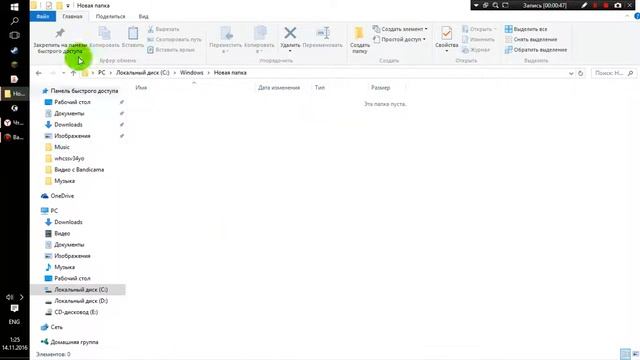Image resolution: width=640 pixels, height=360 pixels.
Task: Open Quick Access Toolbar customize arrow
Action: coord(68,6)
